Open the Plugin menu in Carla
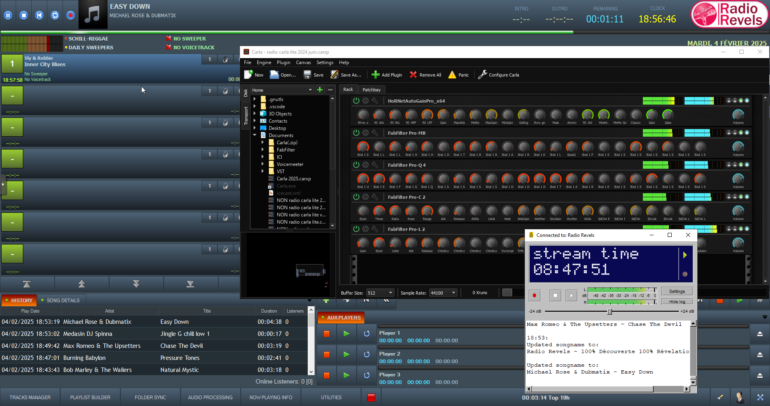Image resolution: width=770 pixels, height=406 pixels. 283,62
